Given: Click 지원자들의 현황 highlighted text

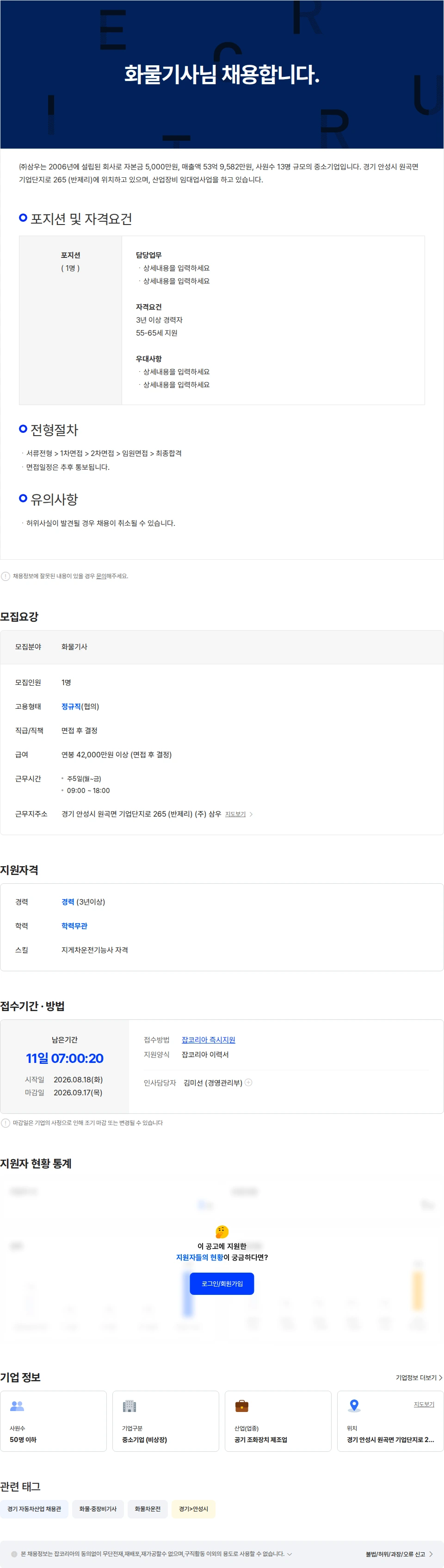Looking at the screenshot, I should (199, 1257).
